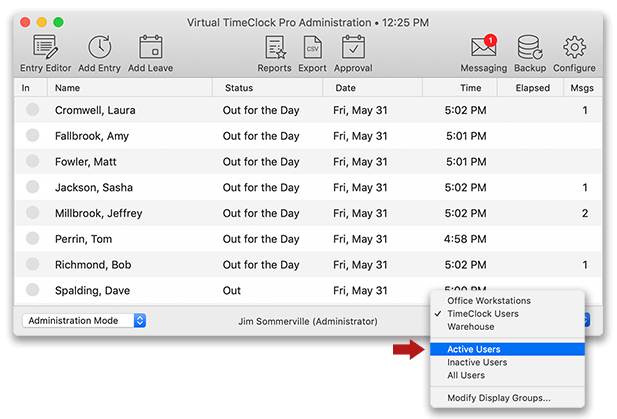Select the Spalding, Dave name

pyautogui.click(x=92, y=290)
